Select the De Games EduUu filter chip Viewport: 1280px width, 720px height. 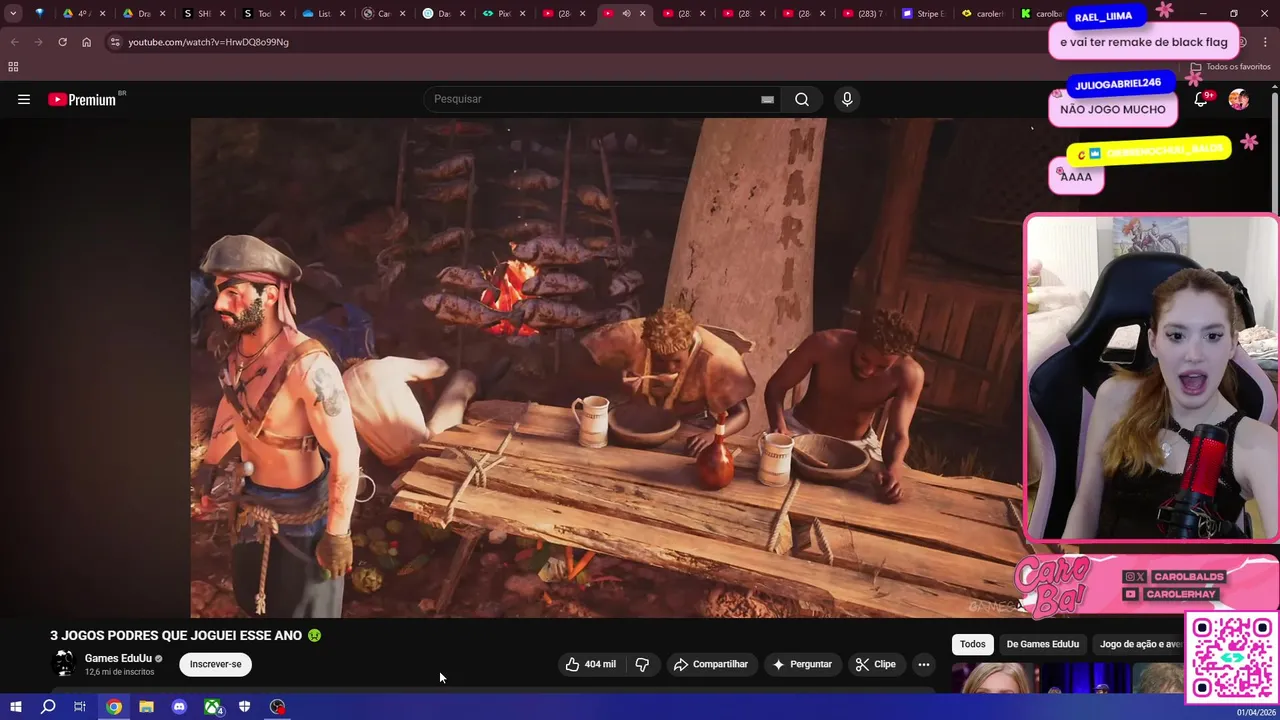pos(1043,644)
